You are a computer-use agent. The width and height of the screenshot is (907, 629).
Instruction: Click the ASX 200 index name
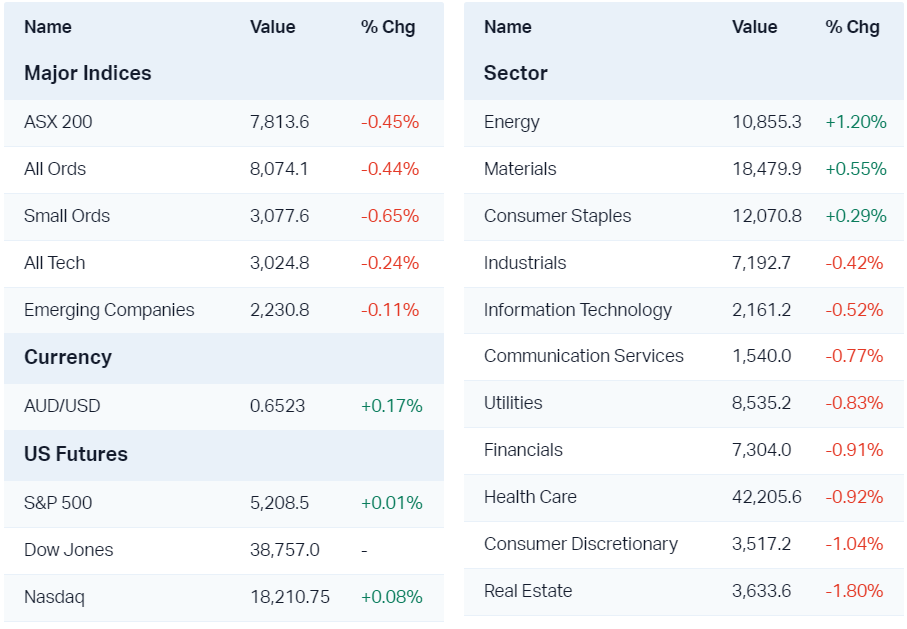click(x=58, y=122)
